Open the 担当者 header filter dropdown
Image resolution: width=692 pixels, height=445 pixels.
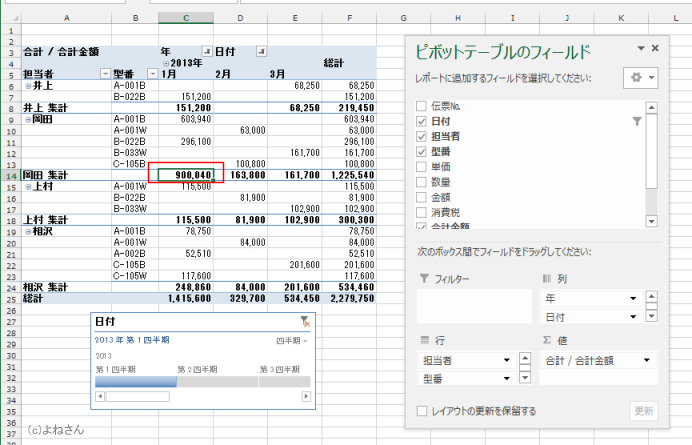(106, 74)
